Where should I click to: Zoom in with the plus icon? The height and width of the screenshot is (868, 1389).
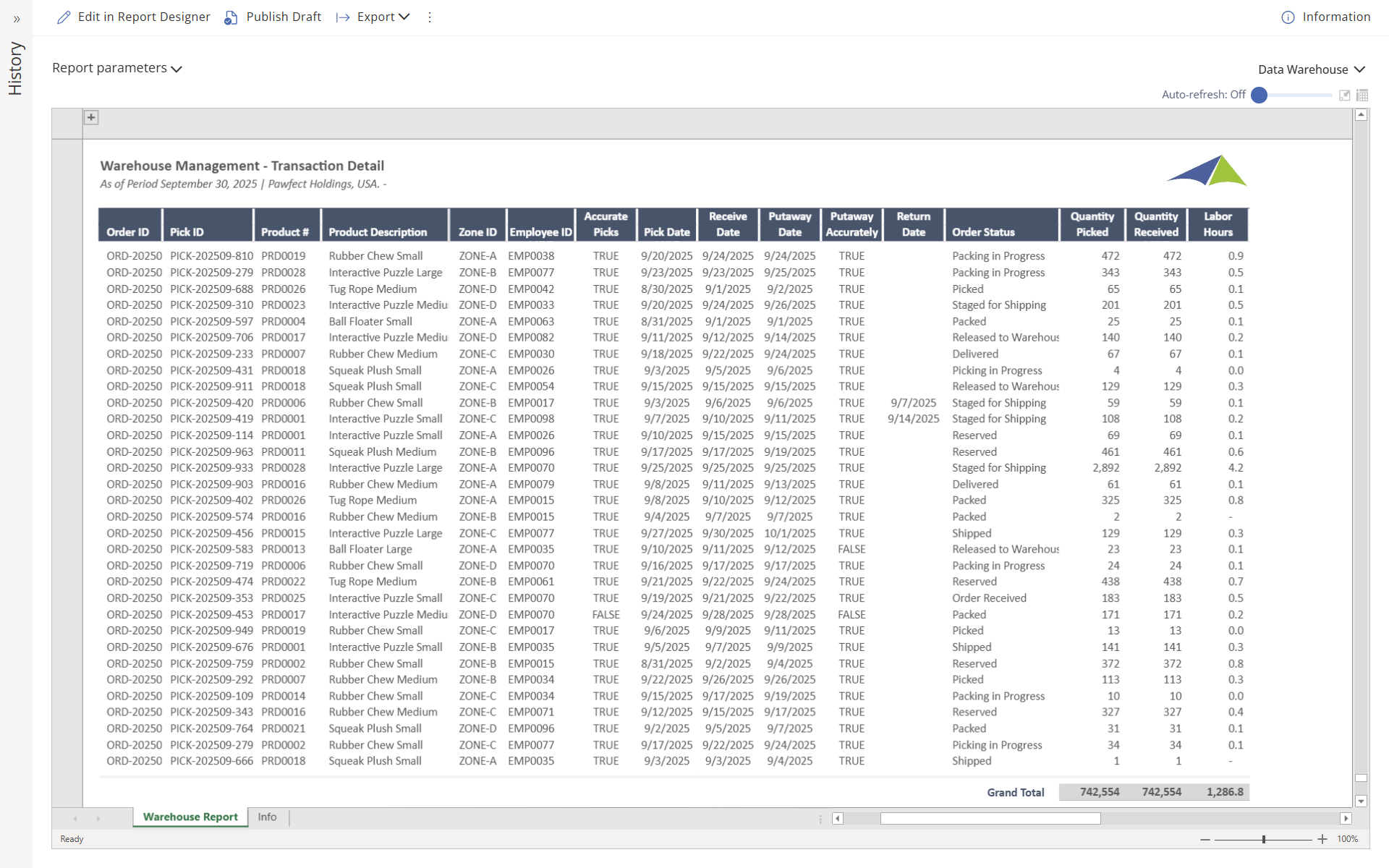pyautogui.click(x=1322, y=839)
